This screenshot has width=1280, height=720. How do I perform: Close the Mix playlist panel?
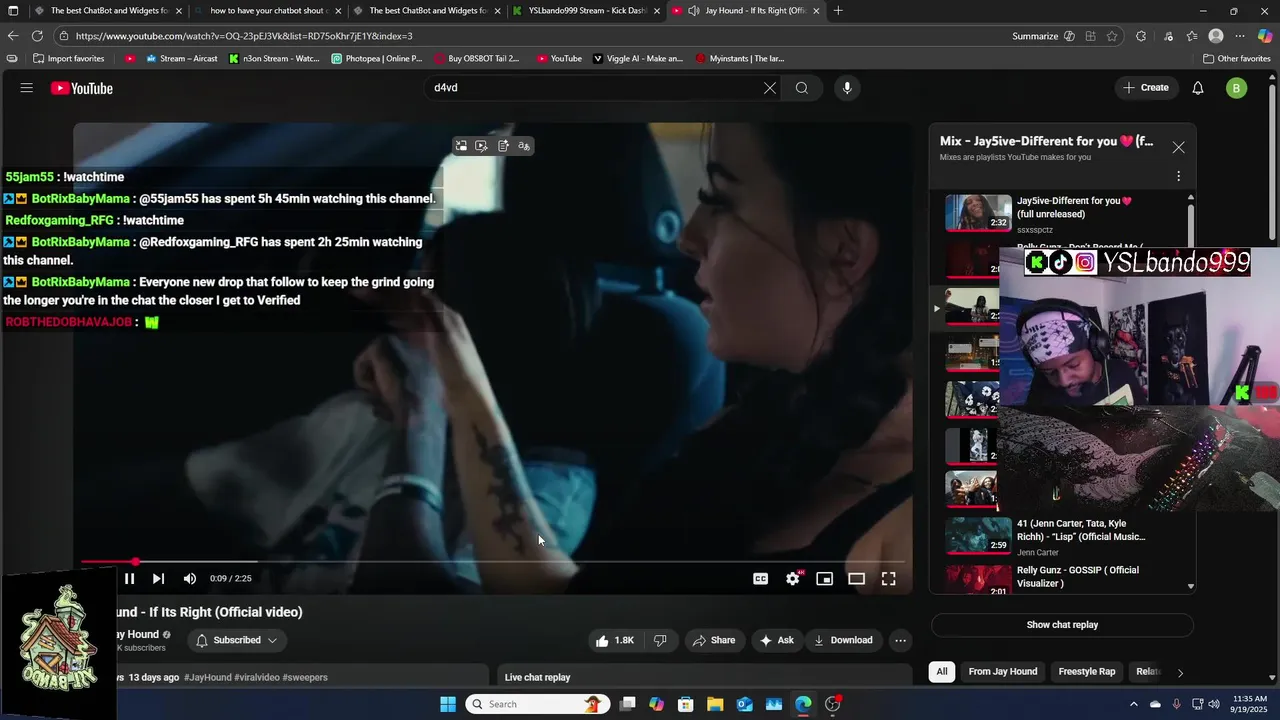tap(1179, 147)
